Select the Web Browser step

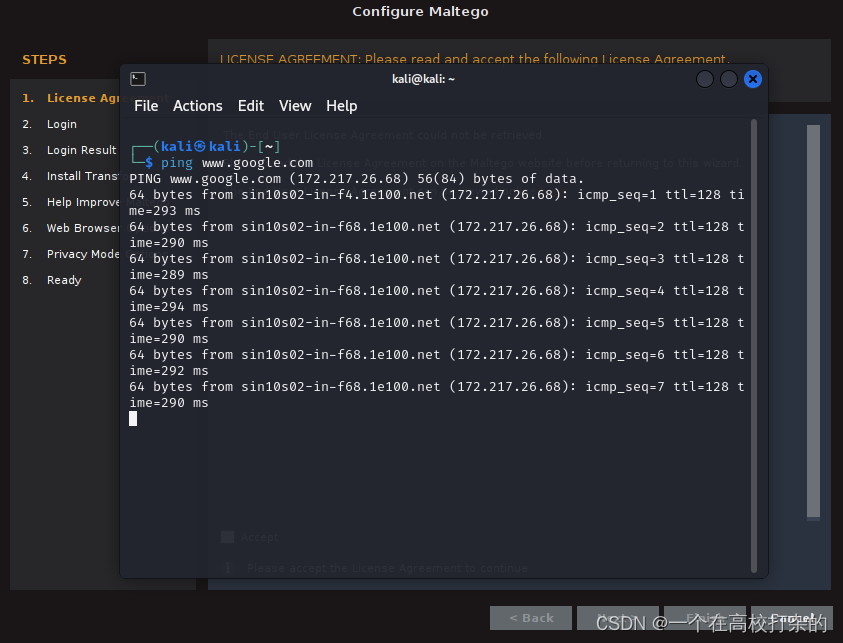(x=70, y=228)
